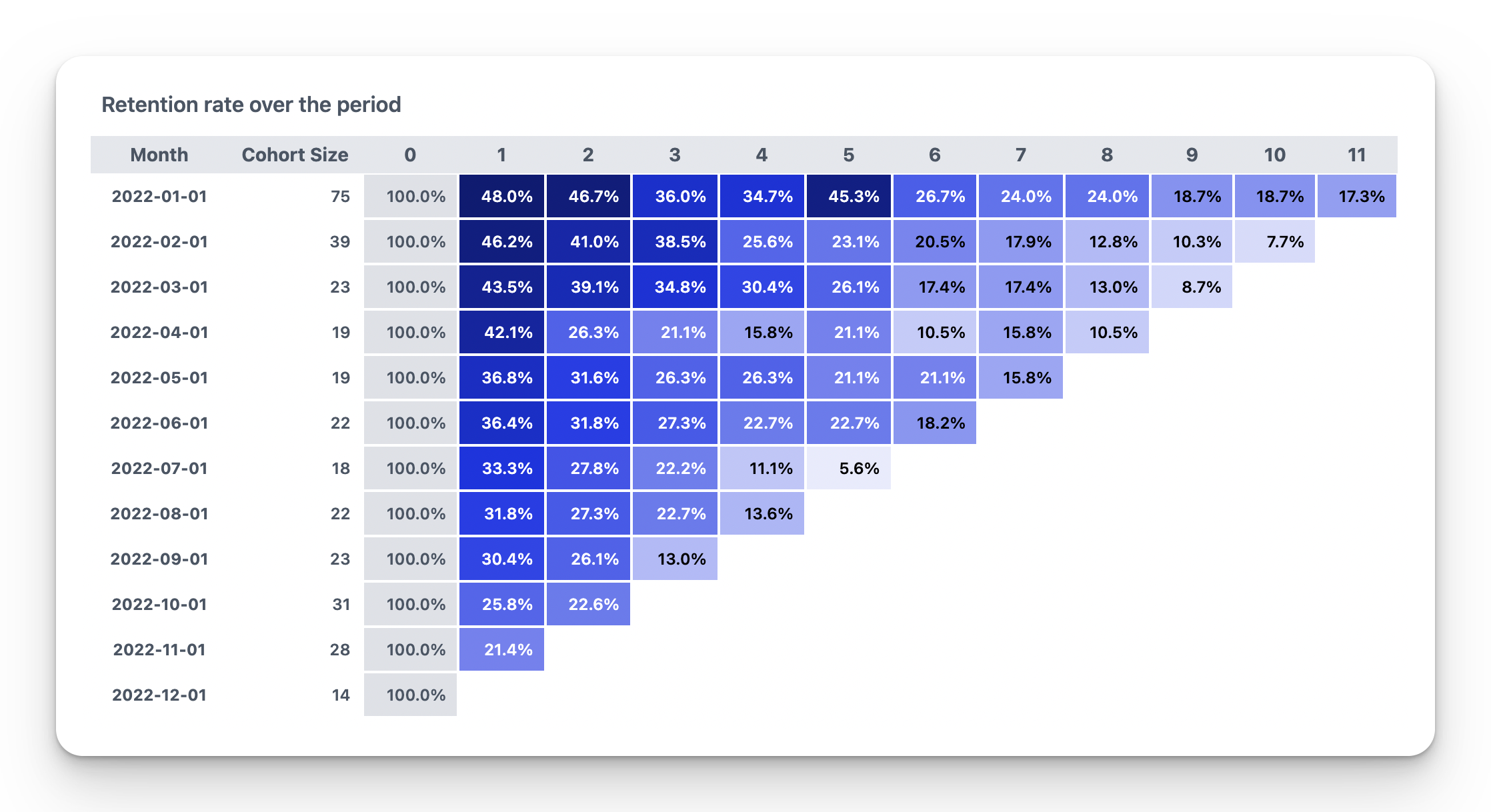1491x812 pixels.
Task: Select the 8.7% cell in the 2022-03-01 row
Action: (x=1192, y=287)
